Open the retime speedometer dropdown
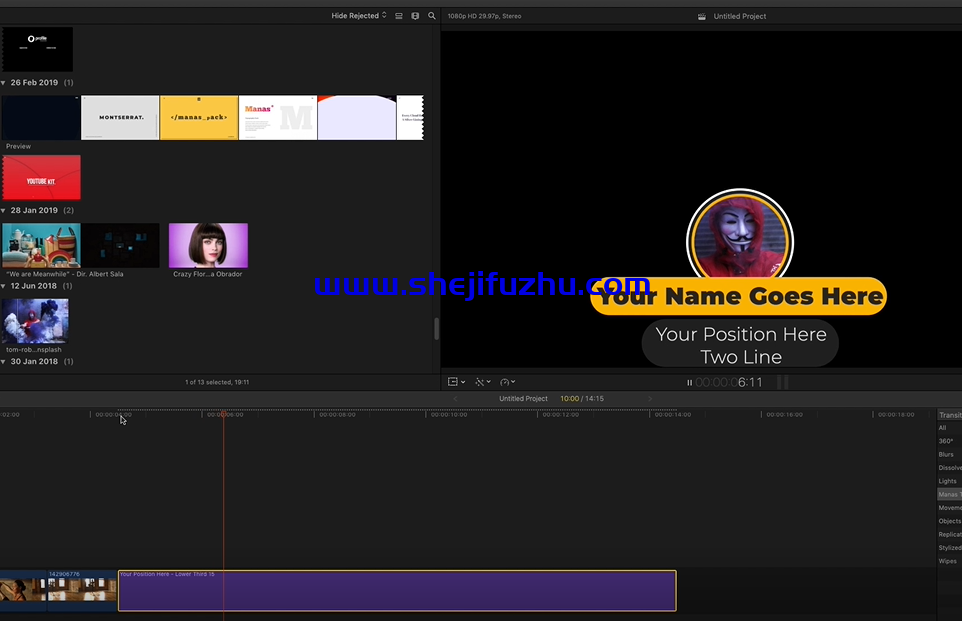This screenshot has height=621, width=962. click(x=507, y=382)
